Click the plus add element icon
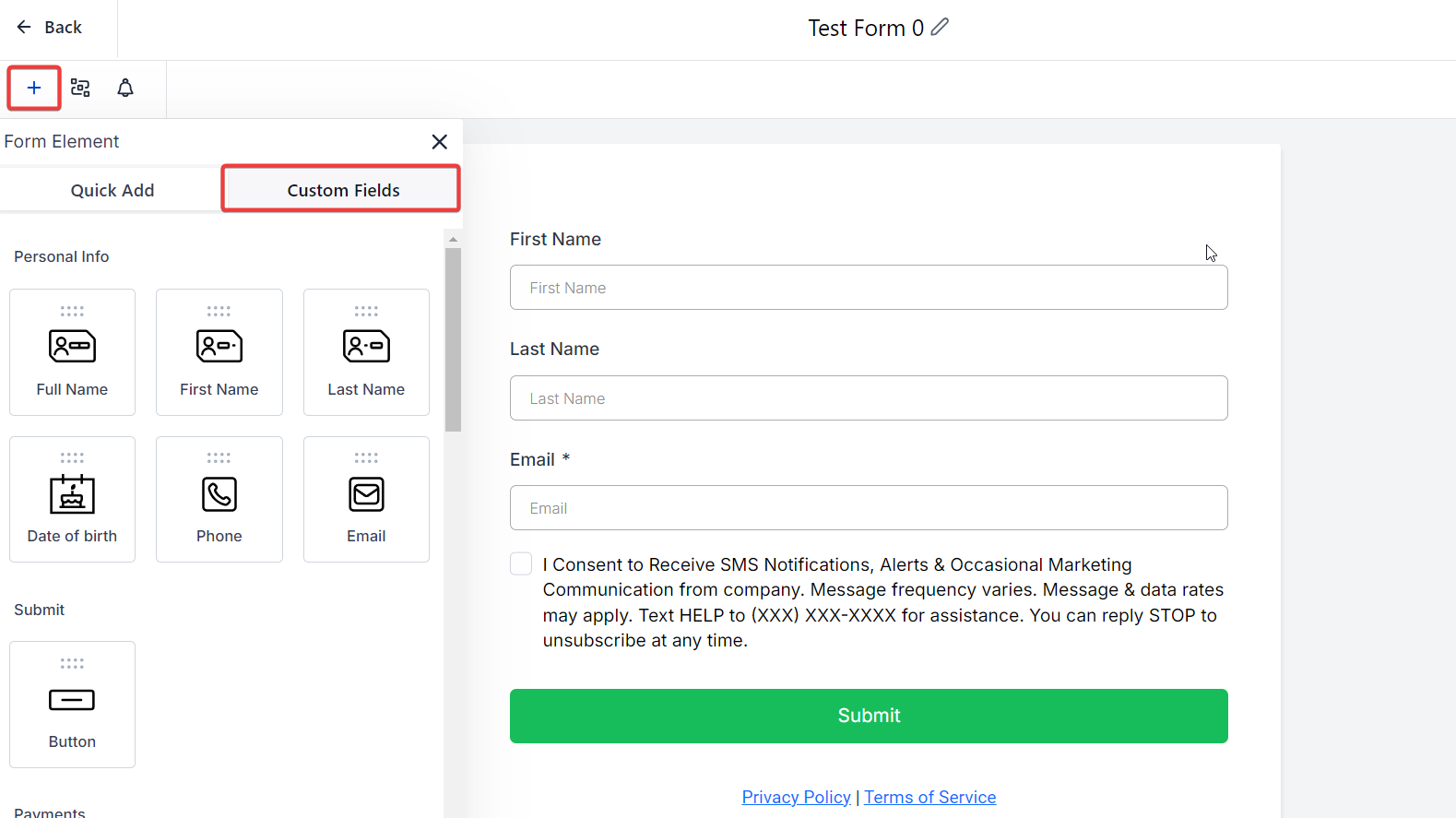This screenshot has width=1456, height=818. pyautogui.click(x=34, y=89)
